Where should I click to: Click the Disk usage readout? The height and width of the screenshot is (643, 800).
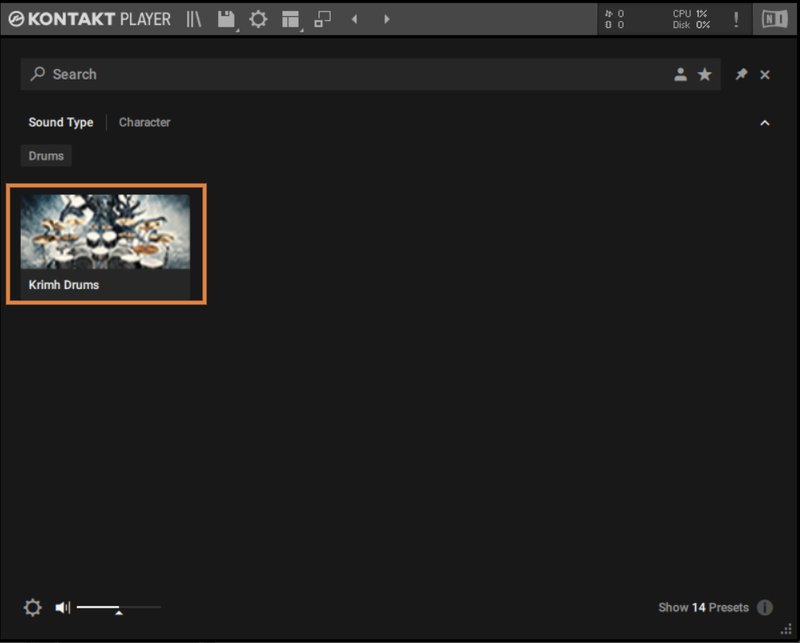691,24
